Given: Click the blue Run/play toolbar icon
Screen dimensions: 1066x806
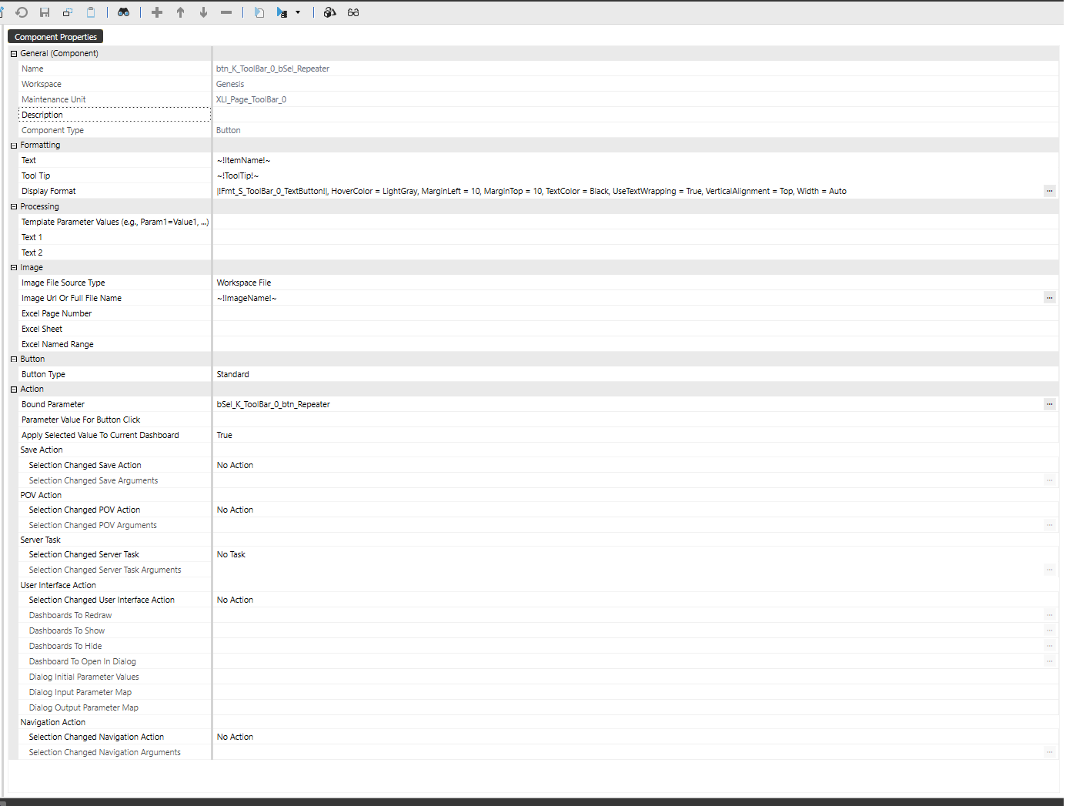Looking at the screenshot, I should coord(281,12).
